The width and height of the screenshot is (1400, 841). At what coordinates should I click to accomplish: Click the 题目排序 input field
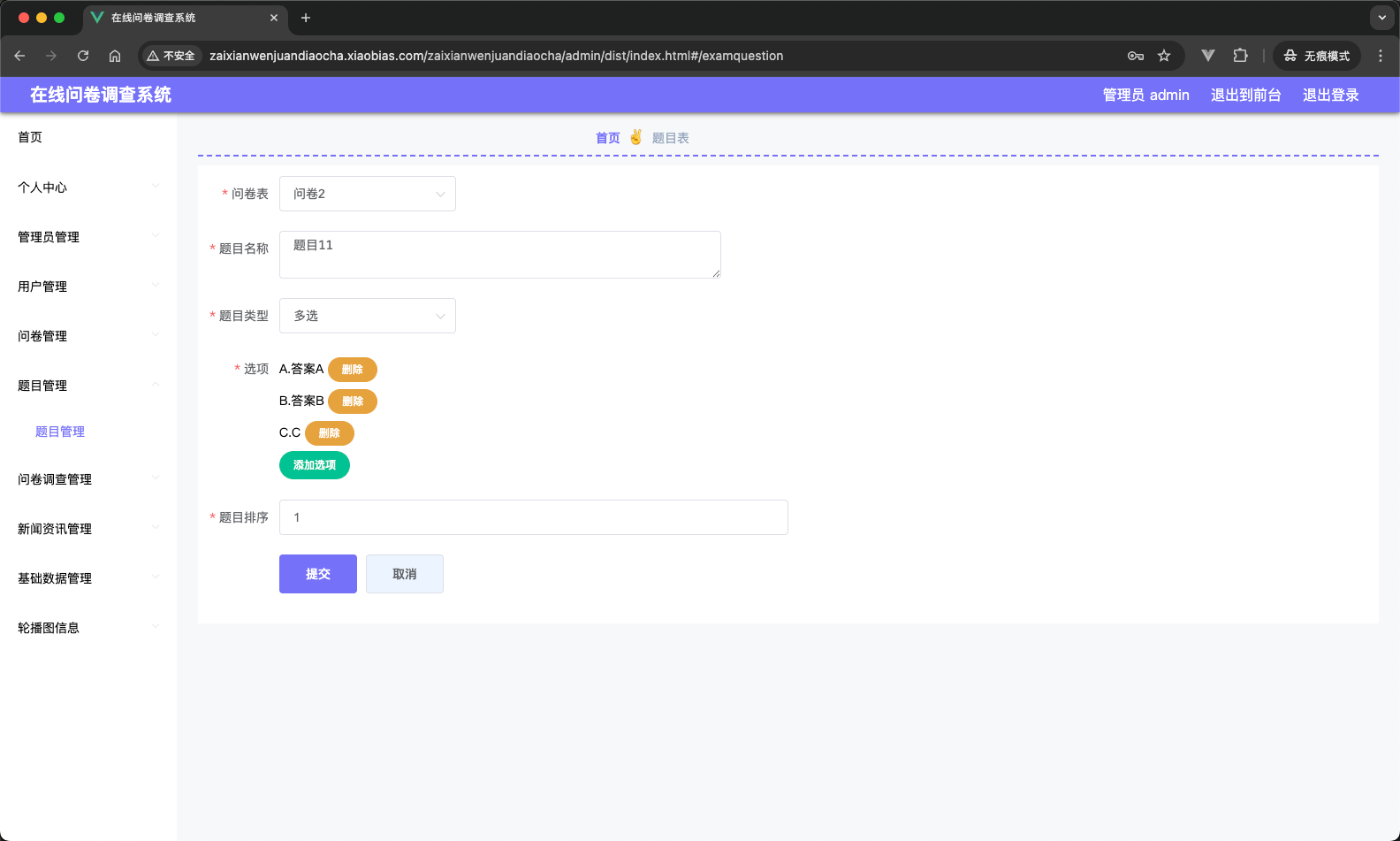(534, 517)
